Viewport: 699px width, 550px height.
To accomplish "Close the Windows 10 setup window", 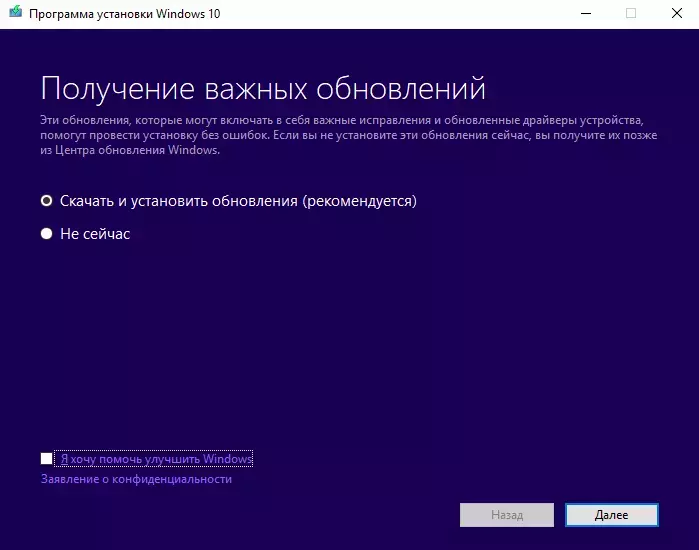I will pyautogui.click(x=677, y=13).
